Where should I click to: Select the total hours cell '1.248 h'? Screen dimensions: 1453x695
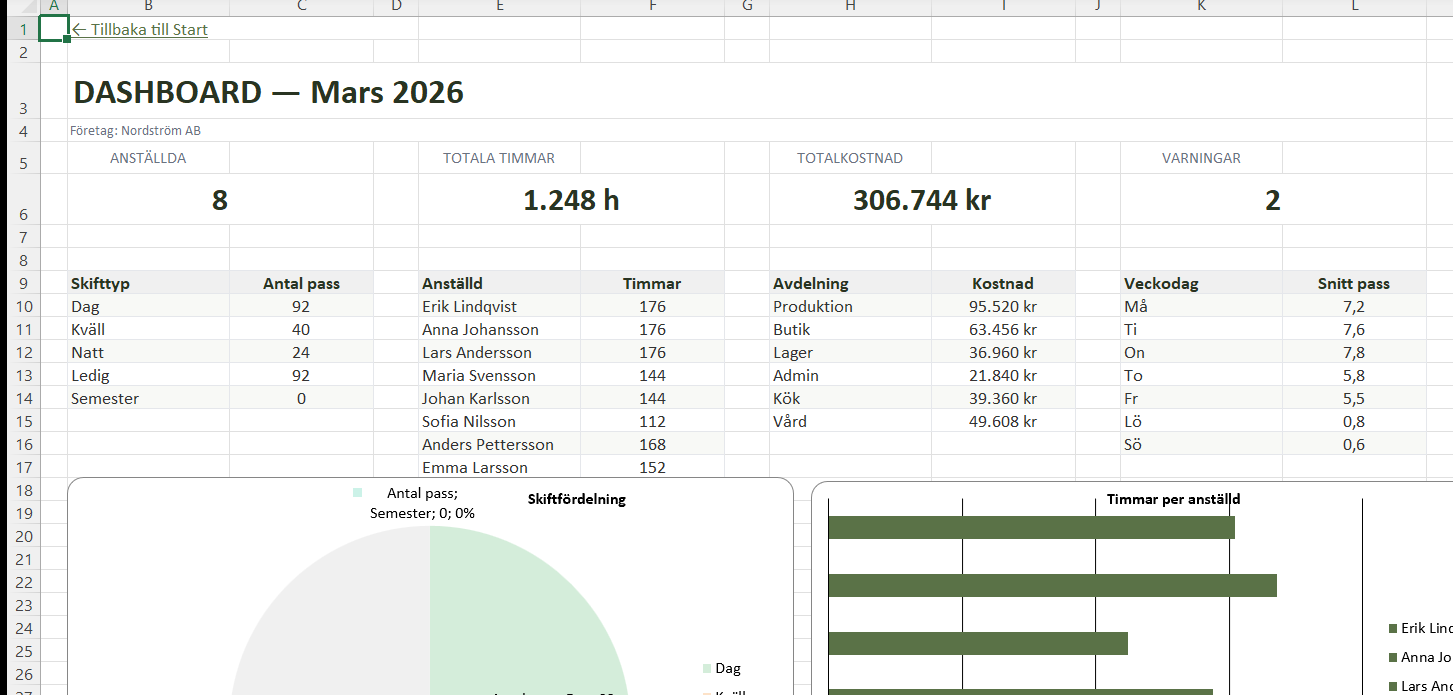[571, 200]
